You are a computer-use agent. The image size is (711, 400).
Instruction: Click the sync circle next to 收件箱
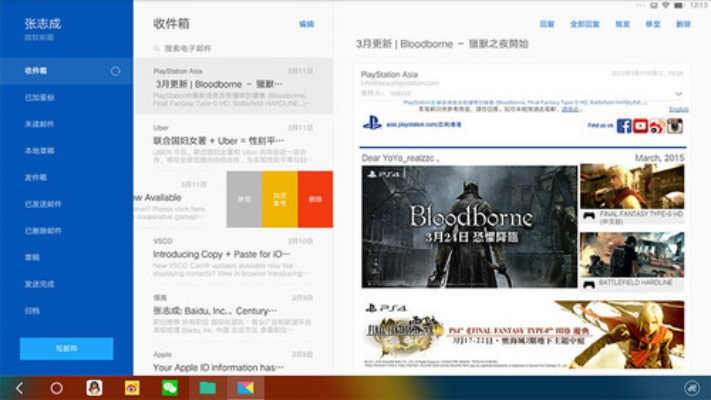(115, 71)
